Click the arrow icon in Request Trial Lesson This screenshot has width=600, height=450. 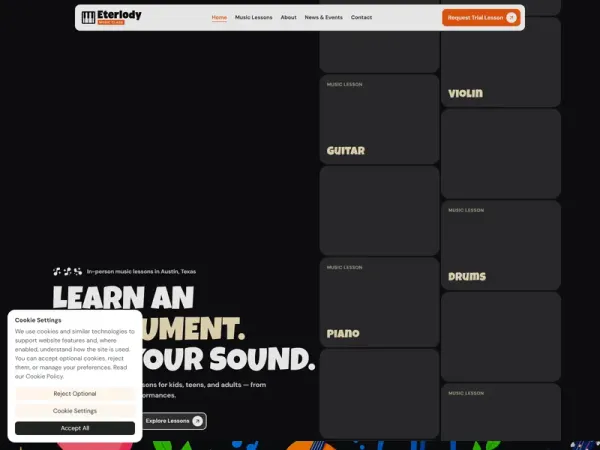coord(511,18)
